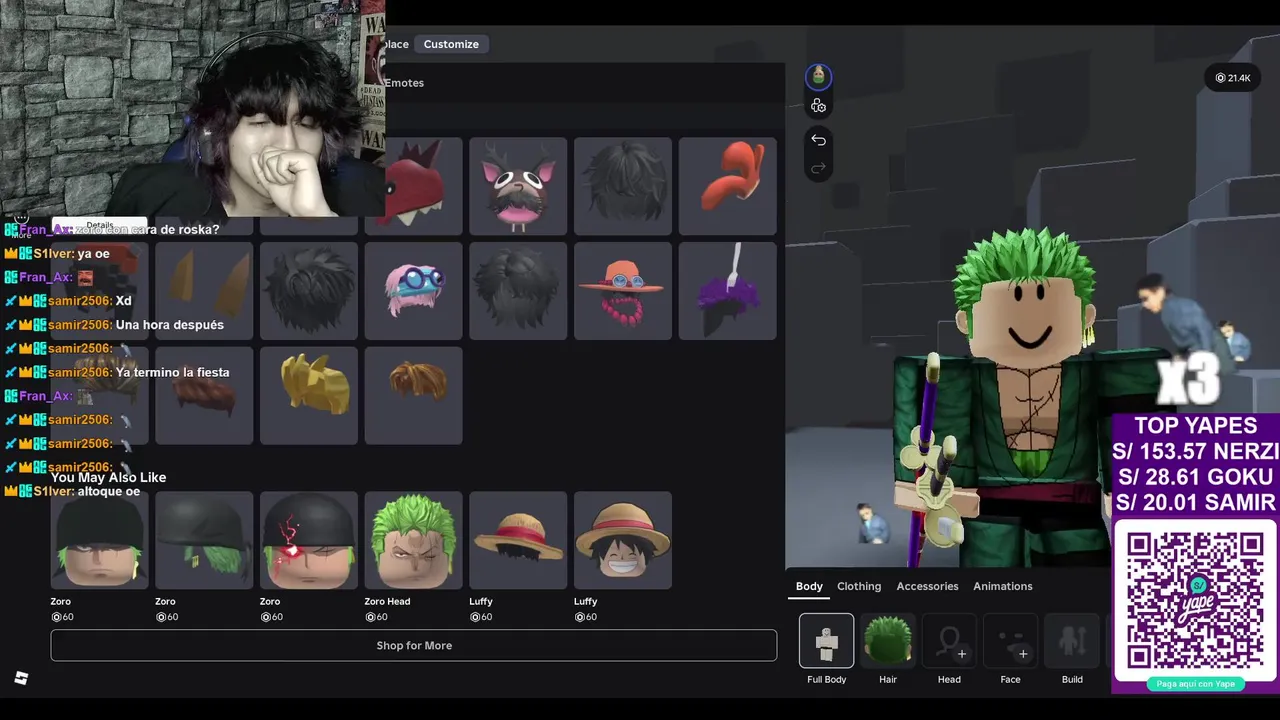Switch to the Emotes tab
Screen dimensions: 1280x720
[404, 83]
